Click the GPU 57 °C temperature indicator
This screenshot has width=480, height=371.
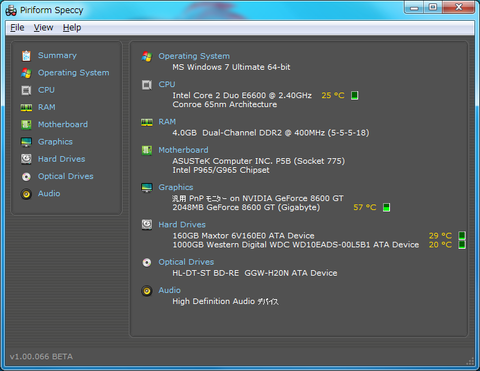tap(386, 207)
